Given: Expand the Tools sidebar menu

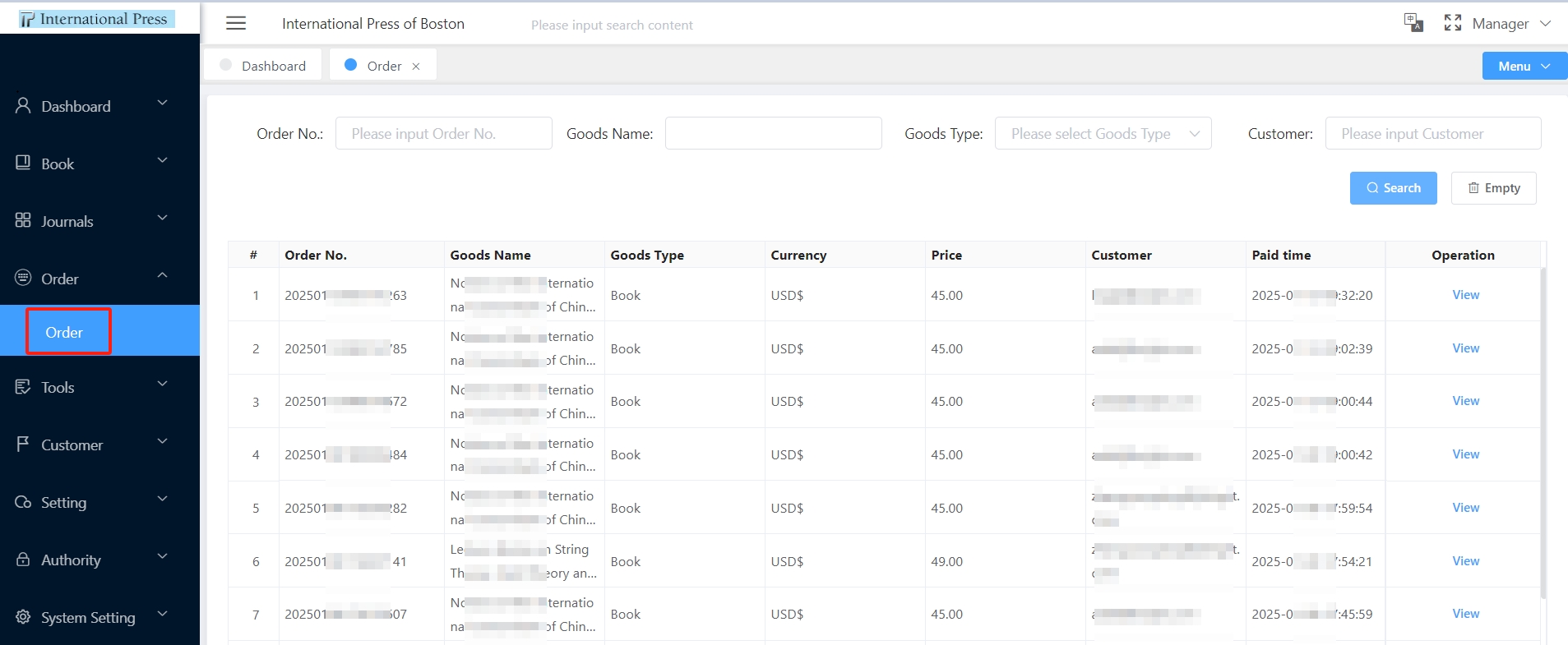Looking at the screenshot, I should (x=162, y=384).
